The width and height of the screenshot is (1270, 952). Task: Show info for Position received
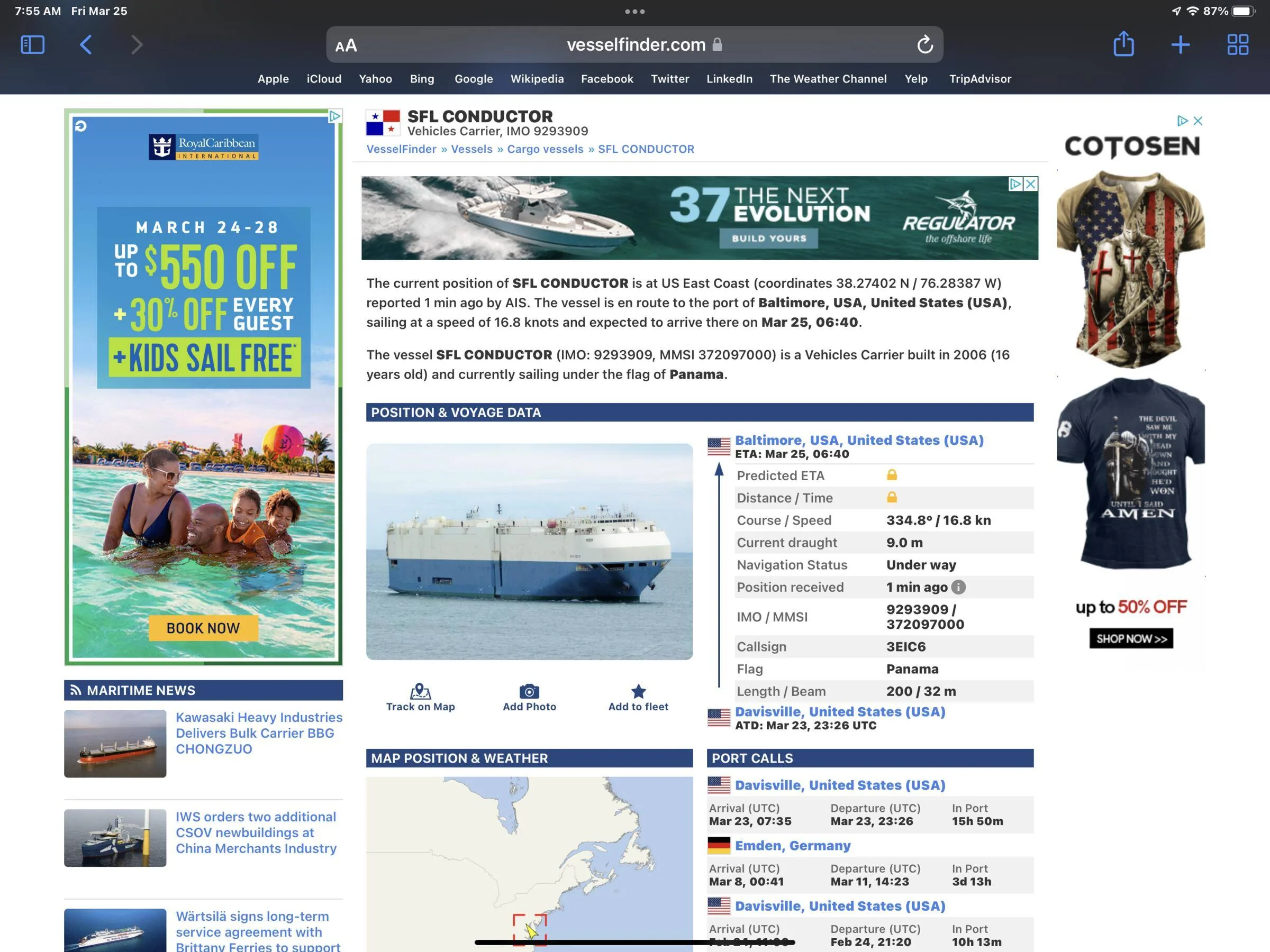point(958,587)
